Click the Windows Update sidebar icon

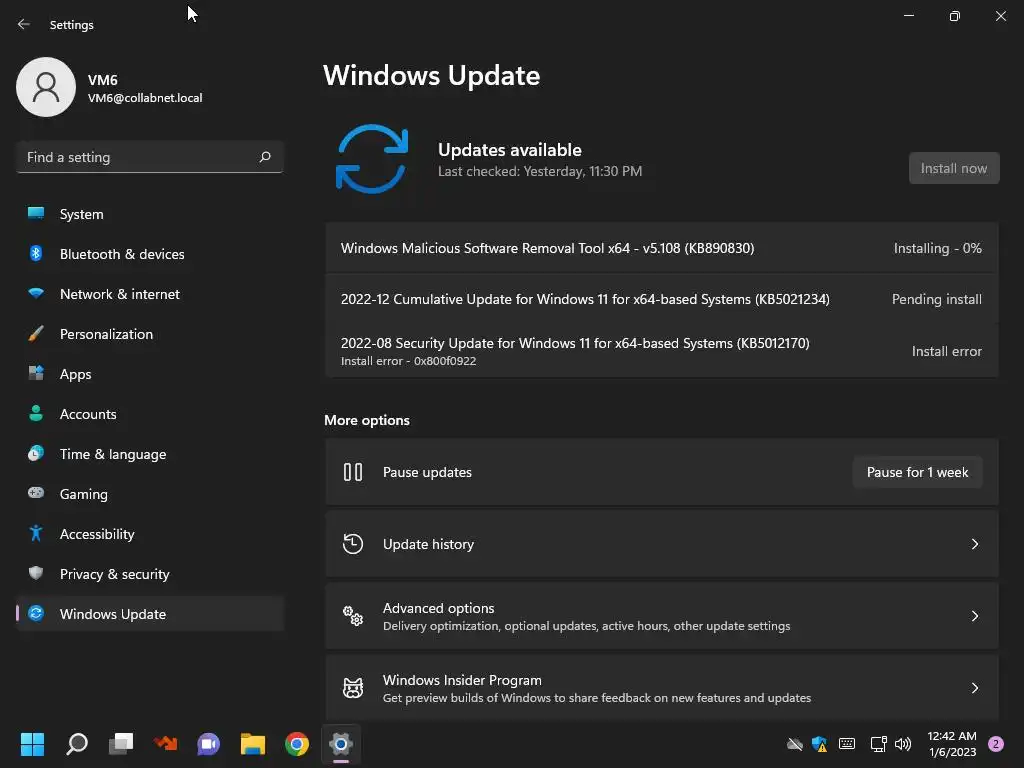point(36,613)
